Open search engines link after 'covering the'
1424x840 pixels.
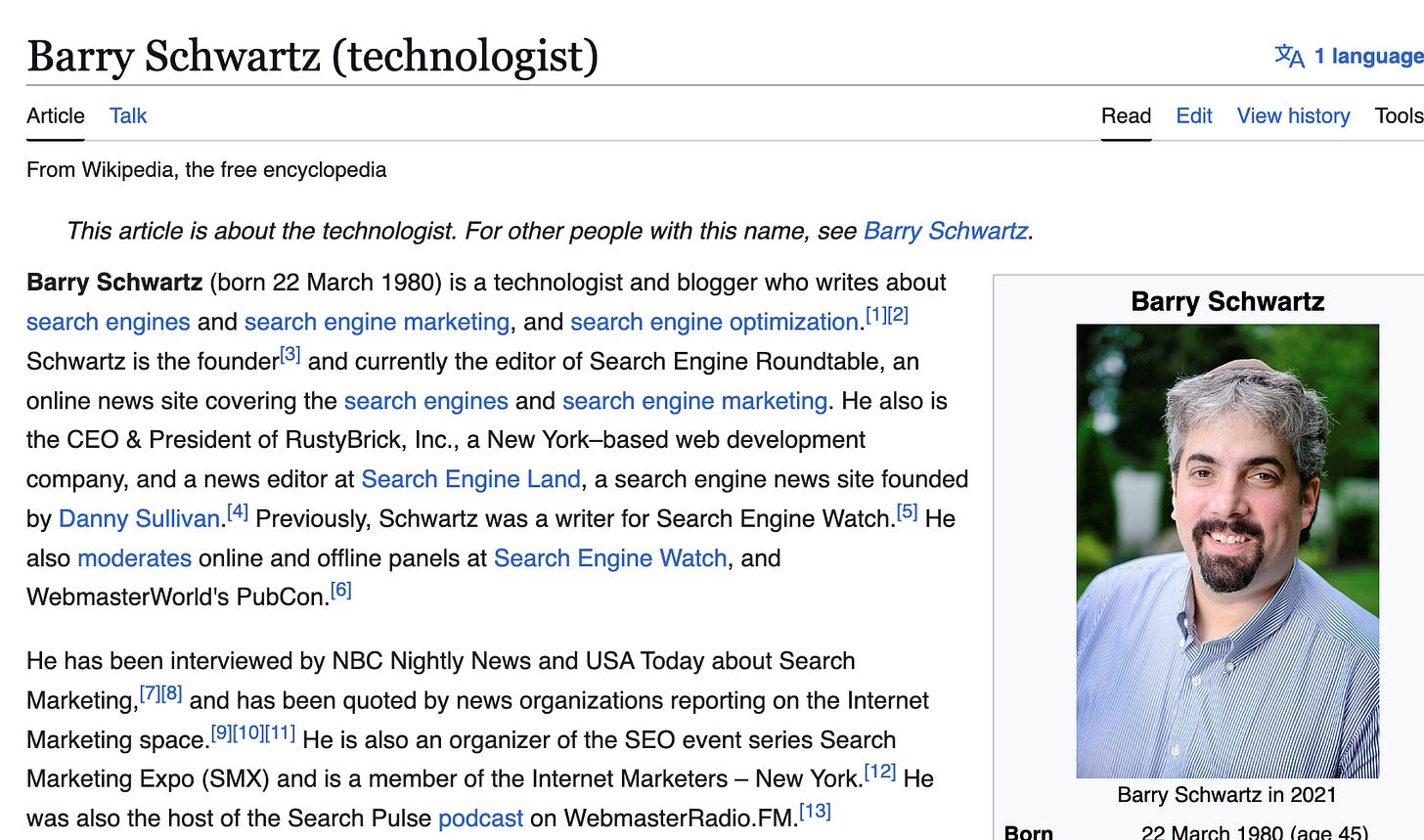coord(426,401)
